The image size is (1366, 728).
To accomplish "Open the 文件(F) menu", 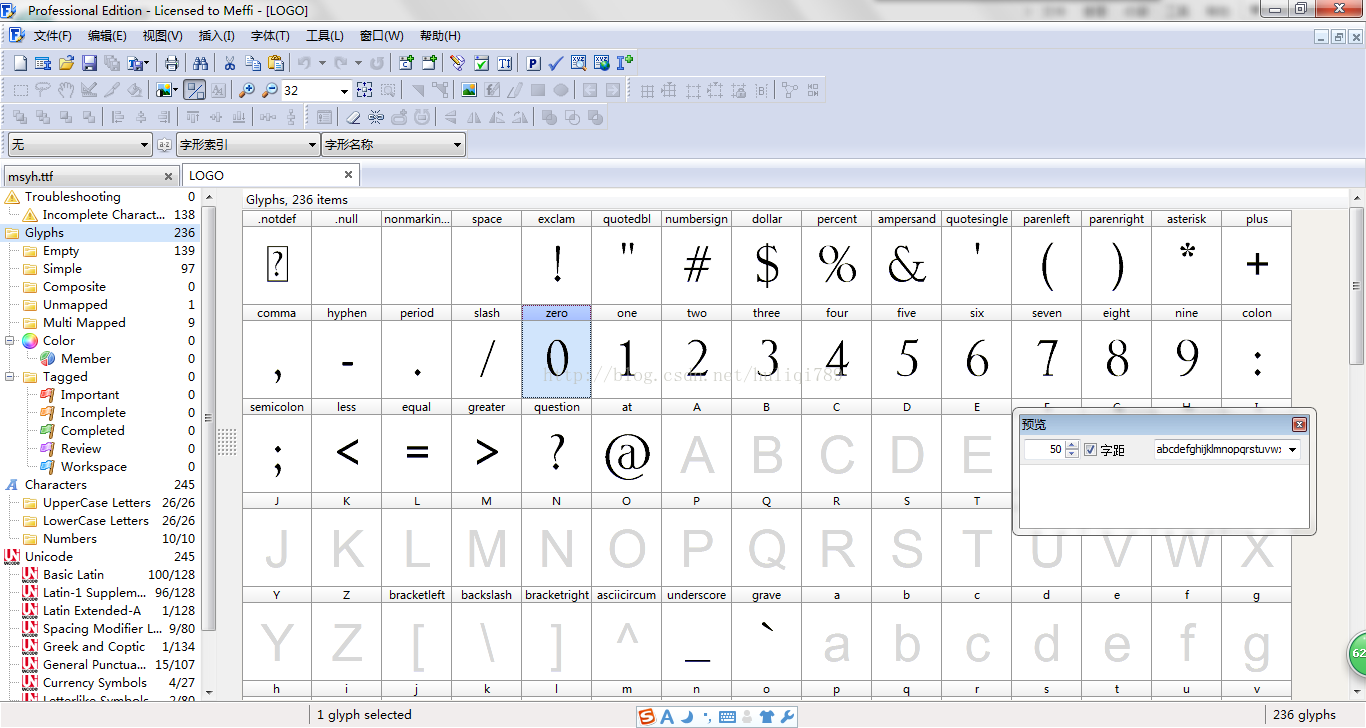I will 52,36.
